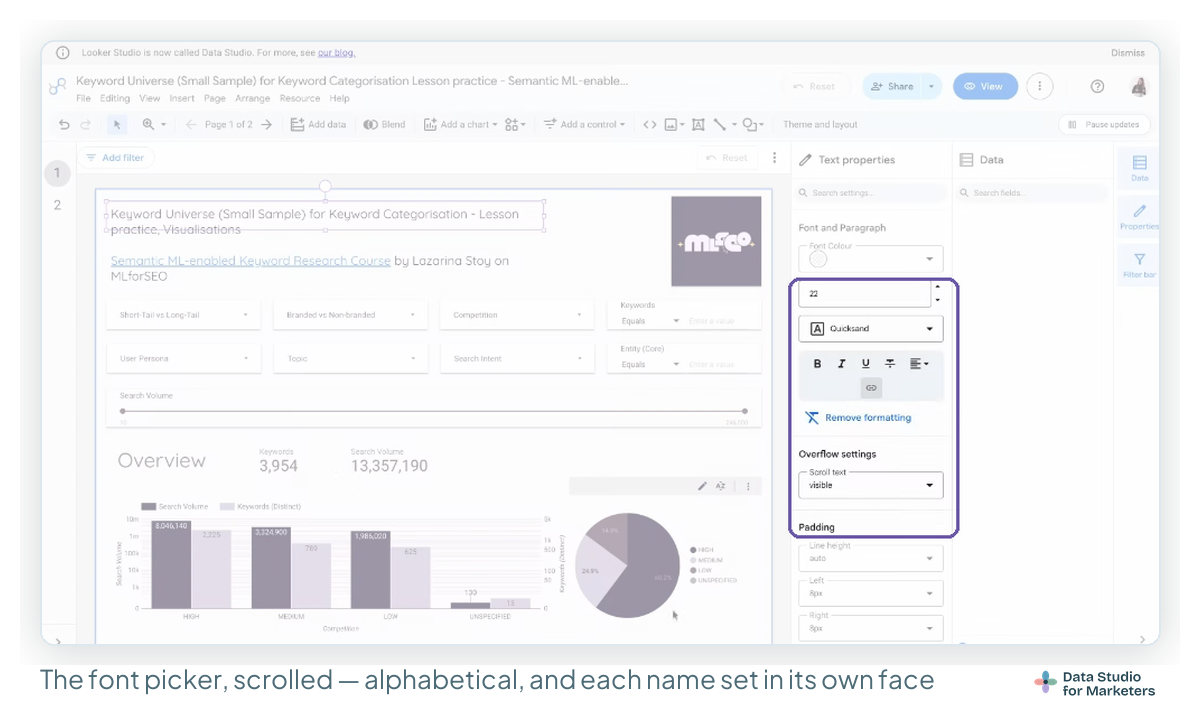
Task: Open the chart's three-dot menu
Action: [x=747, y=486]
